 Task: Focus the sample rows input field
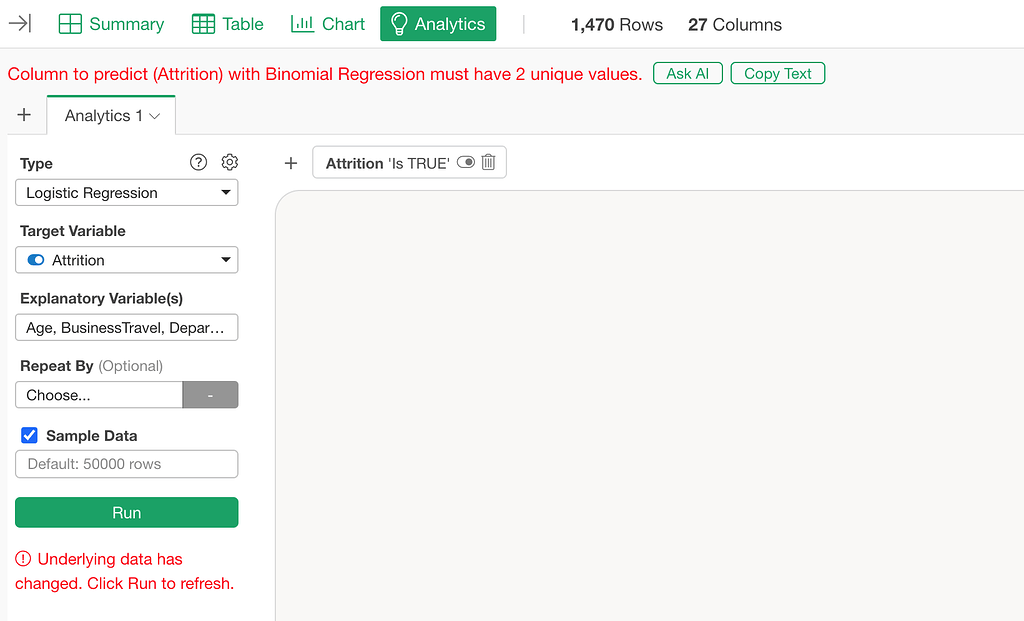coord(127,464)
